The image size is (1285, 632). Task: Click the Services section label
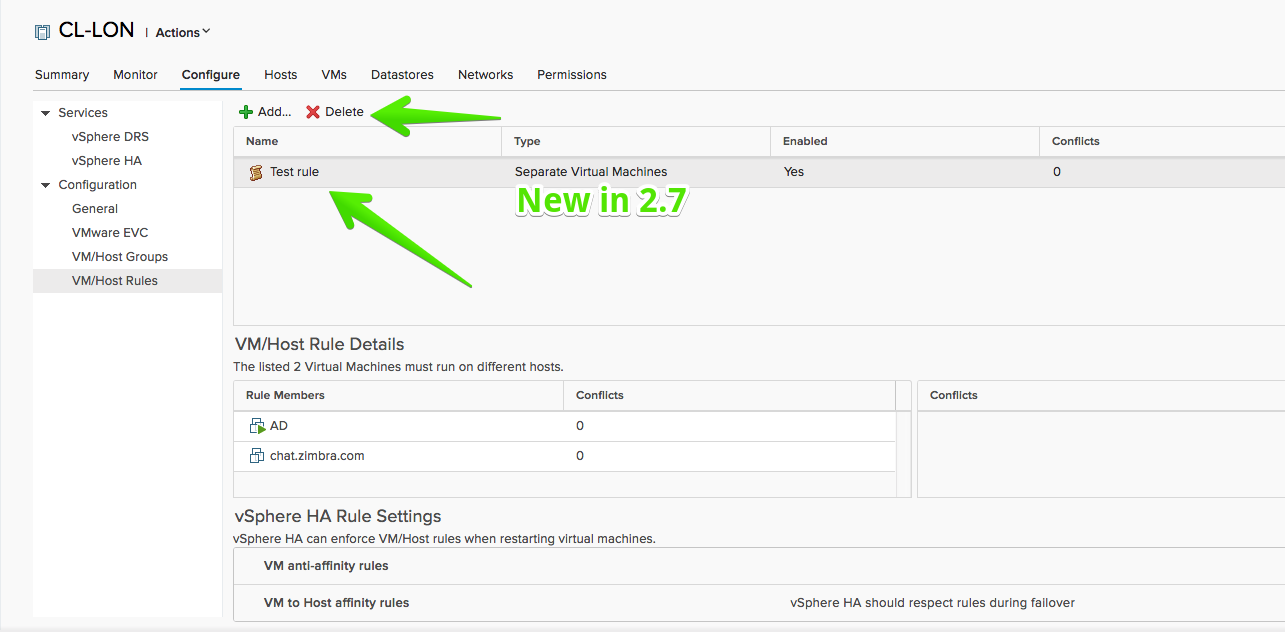click(x=83, y=113)
